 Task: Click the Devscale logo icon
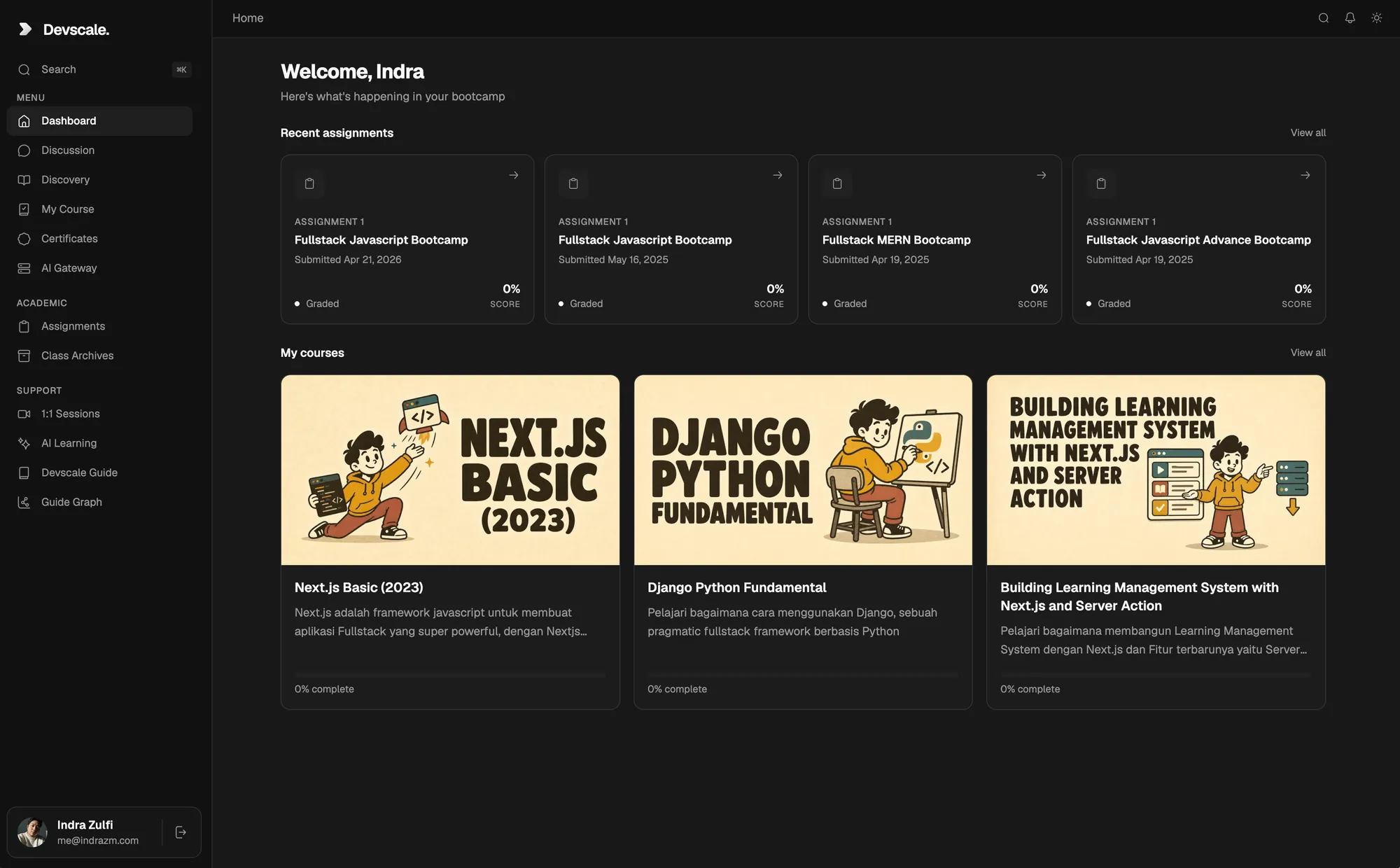pos(25,29)
